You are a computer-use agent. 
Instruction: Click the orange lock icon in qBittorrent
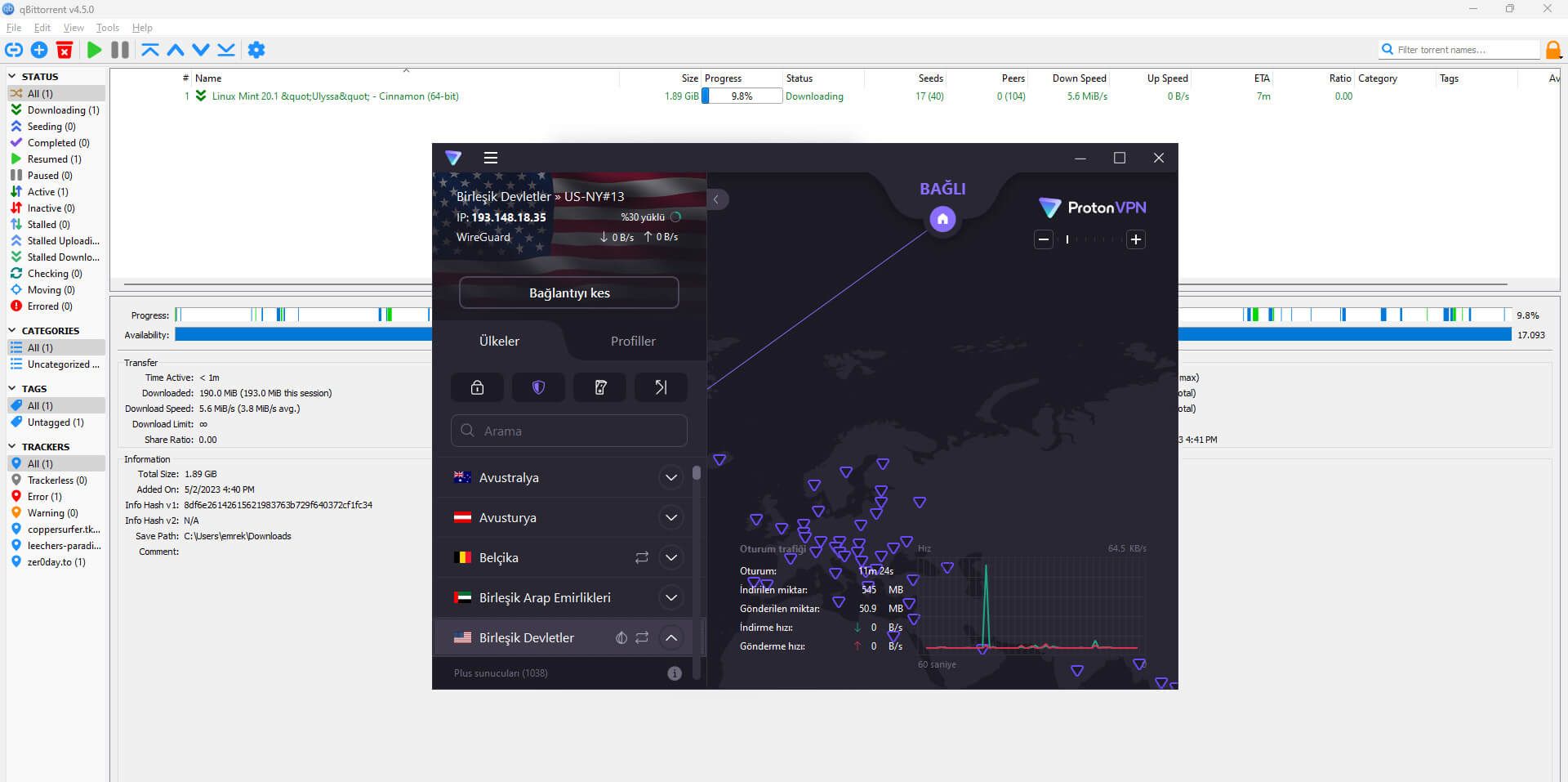pyautogui.click(x=1553, y=50)
